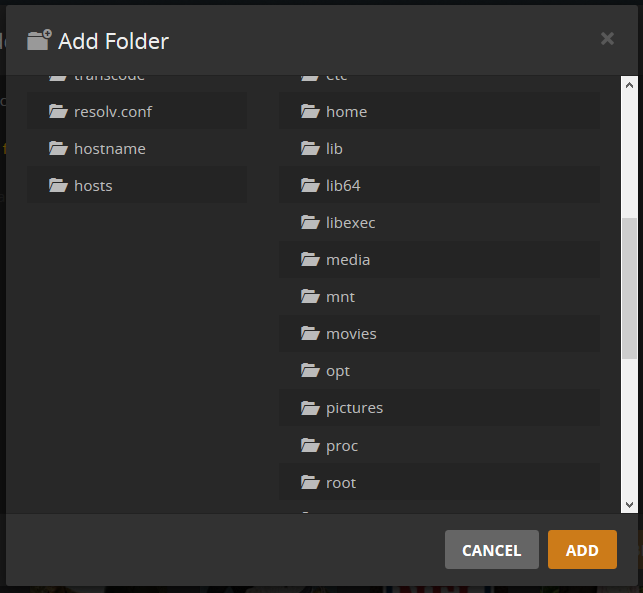Image resolution: width=643 pixels, height=593 pixels.
Task: Click the ADD button
Action: coord(582,550)
